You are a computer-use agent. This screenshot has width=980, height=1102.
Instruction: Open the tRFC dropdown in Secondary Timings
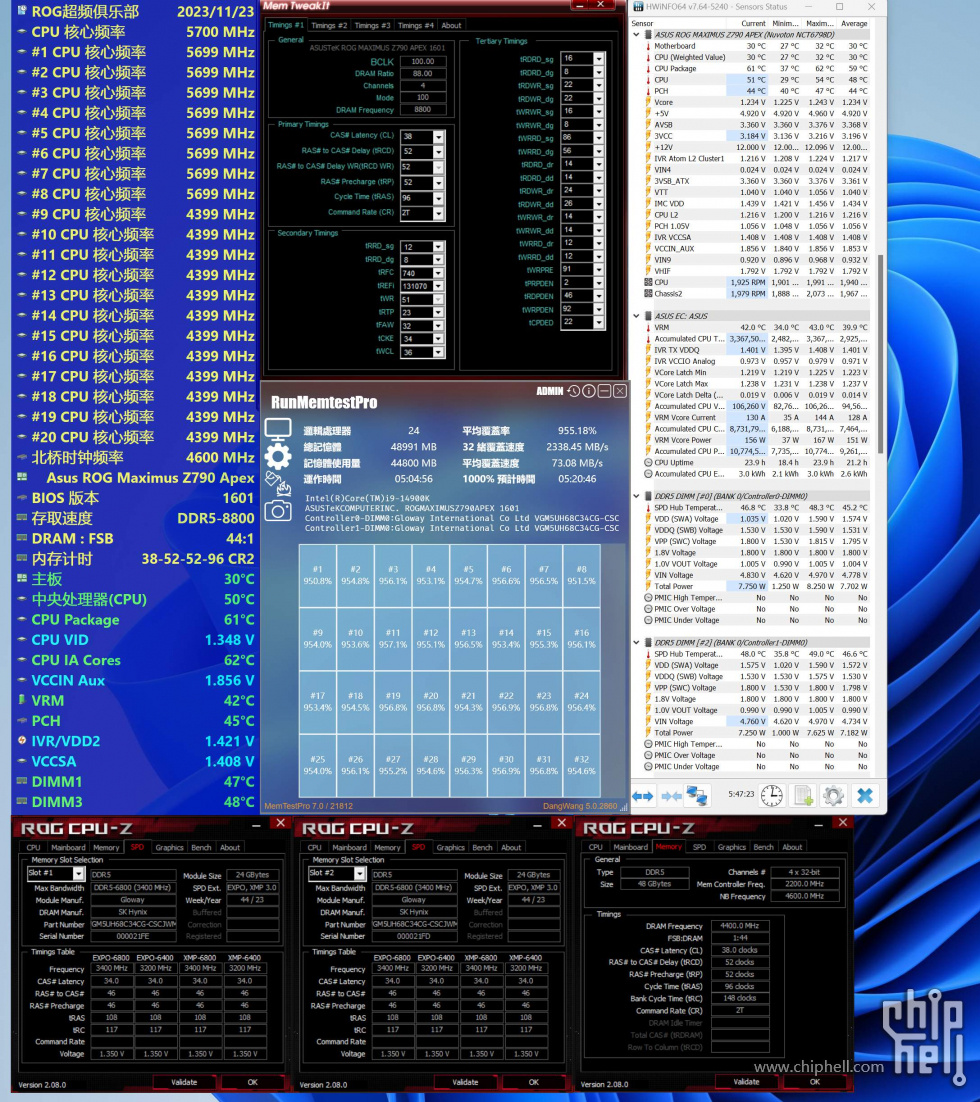pos(439,273)
